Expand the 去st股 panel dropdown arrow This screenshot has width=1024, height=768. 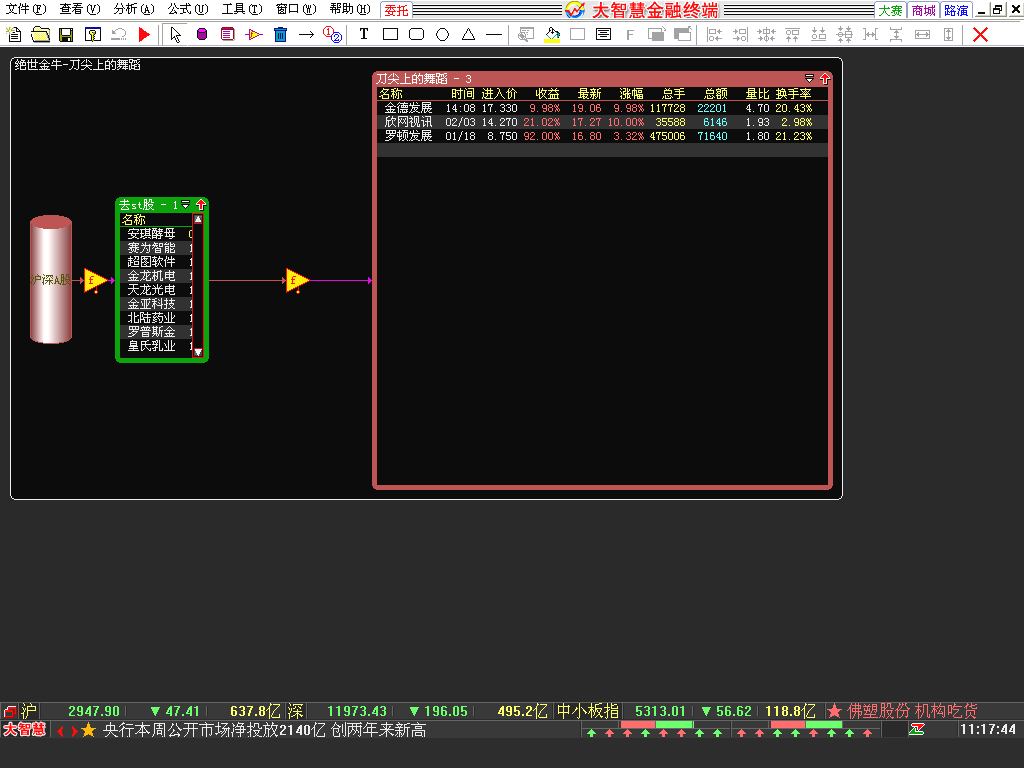point(185,205)
